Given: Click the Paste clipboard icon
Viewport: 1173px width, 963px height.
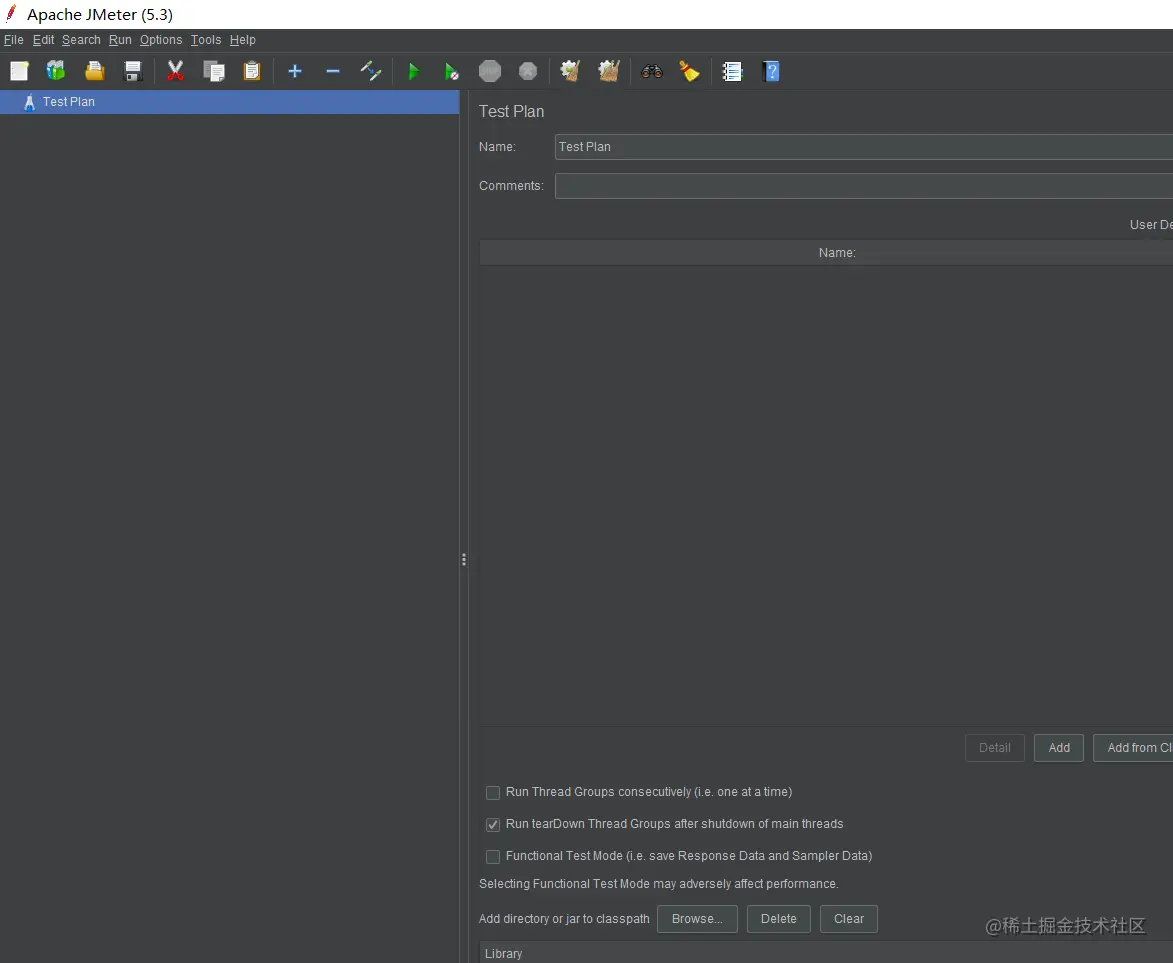Looking at the screenshot, I should coord(252,71).
